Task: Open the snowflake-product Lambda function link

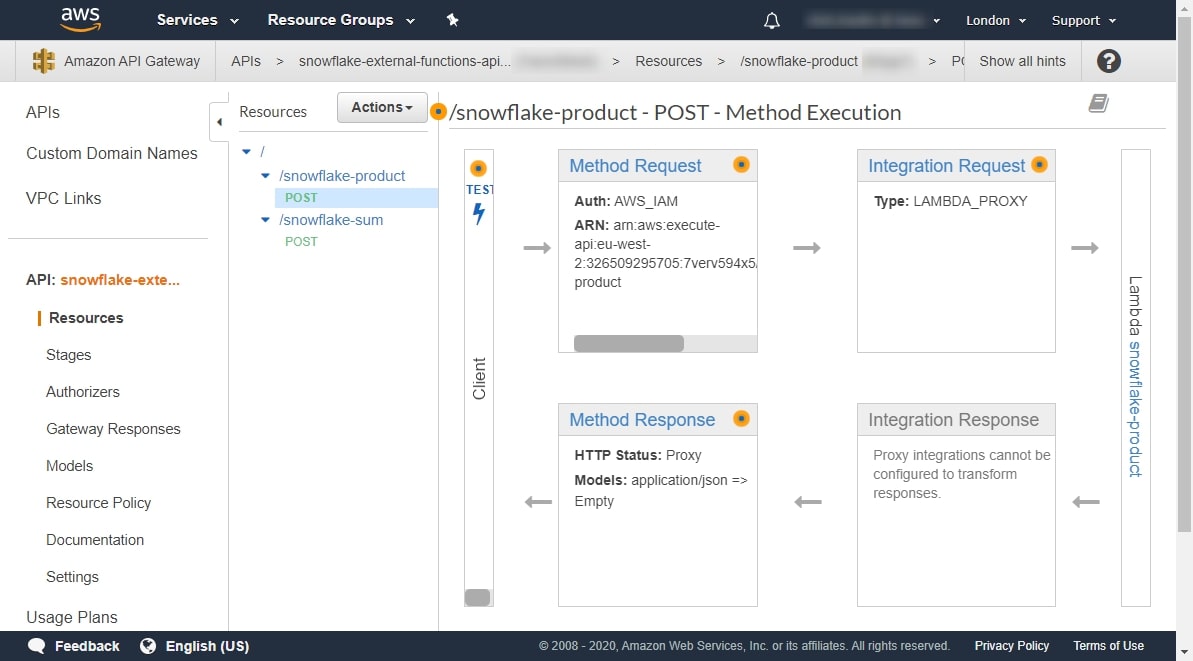Action: point(1135,408)
